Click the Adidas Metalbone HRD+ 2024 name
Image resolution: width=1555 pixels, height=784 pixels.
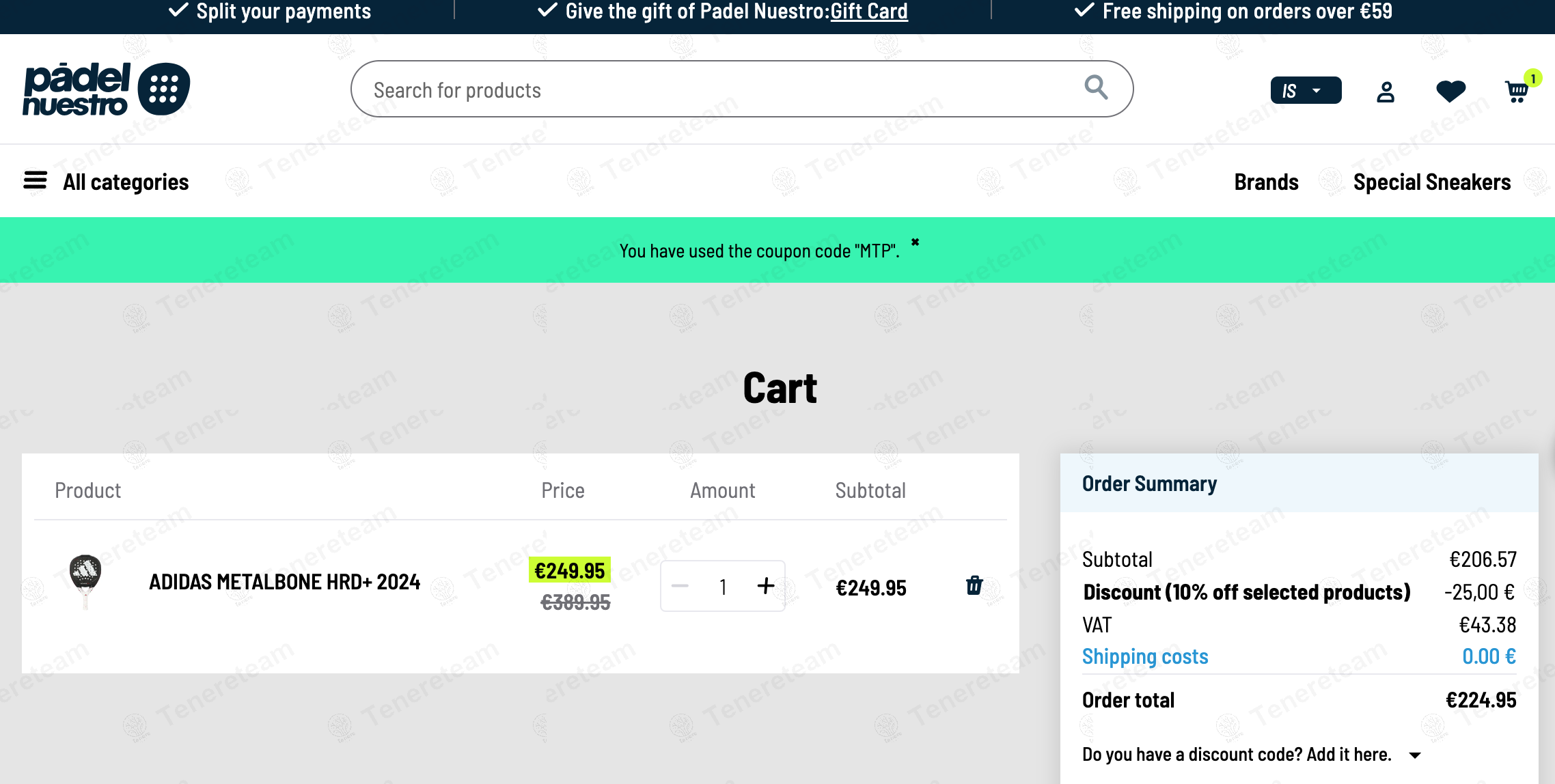click(x=284, y=582)
